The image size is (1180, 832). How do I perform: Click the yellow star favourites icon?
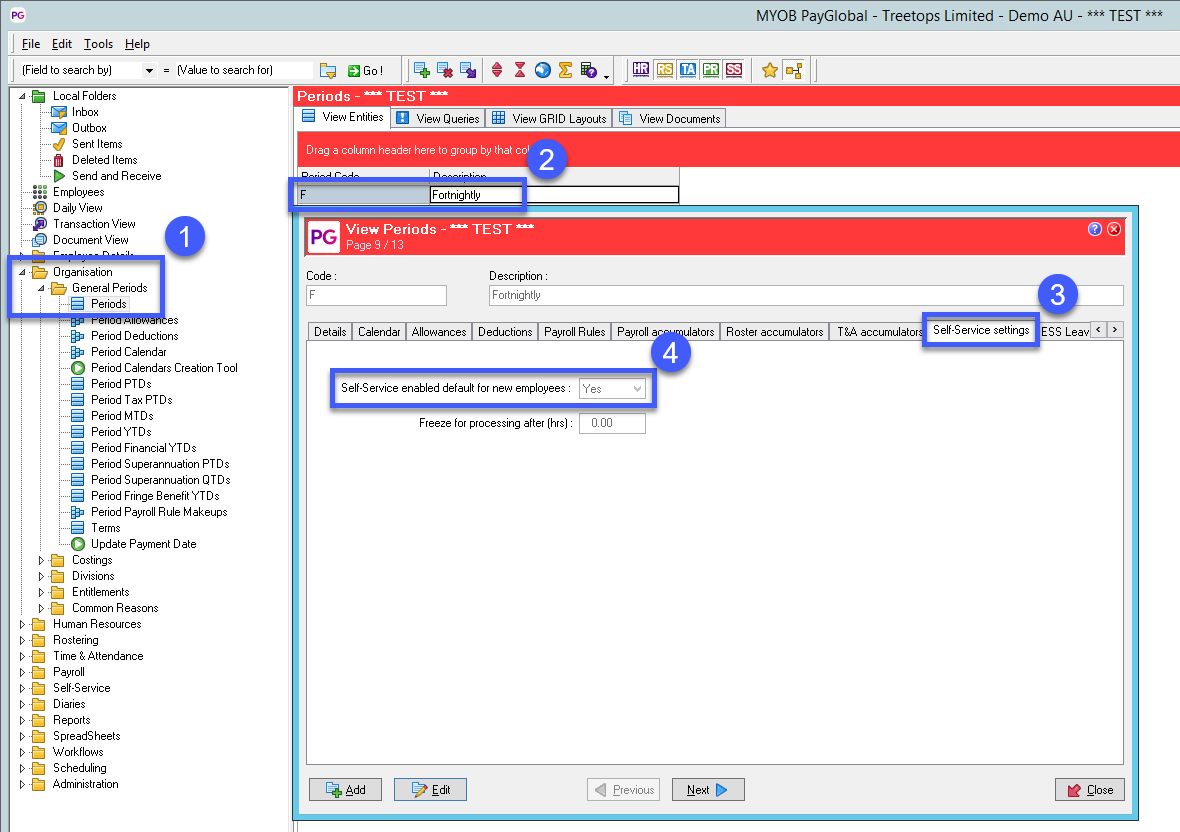[x=769, y=70]
